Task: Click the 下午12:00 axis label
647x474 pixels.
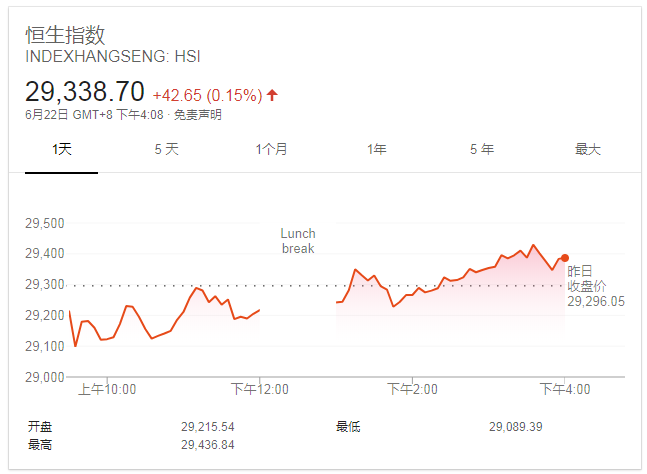Action: coord(260,389)
